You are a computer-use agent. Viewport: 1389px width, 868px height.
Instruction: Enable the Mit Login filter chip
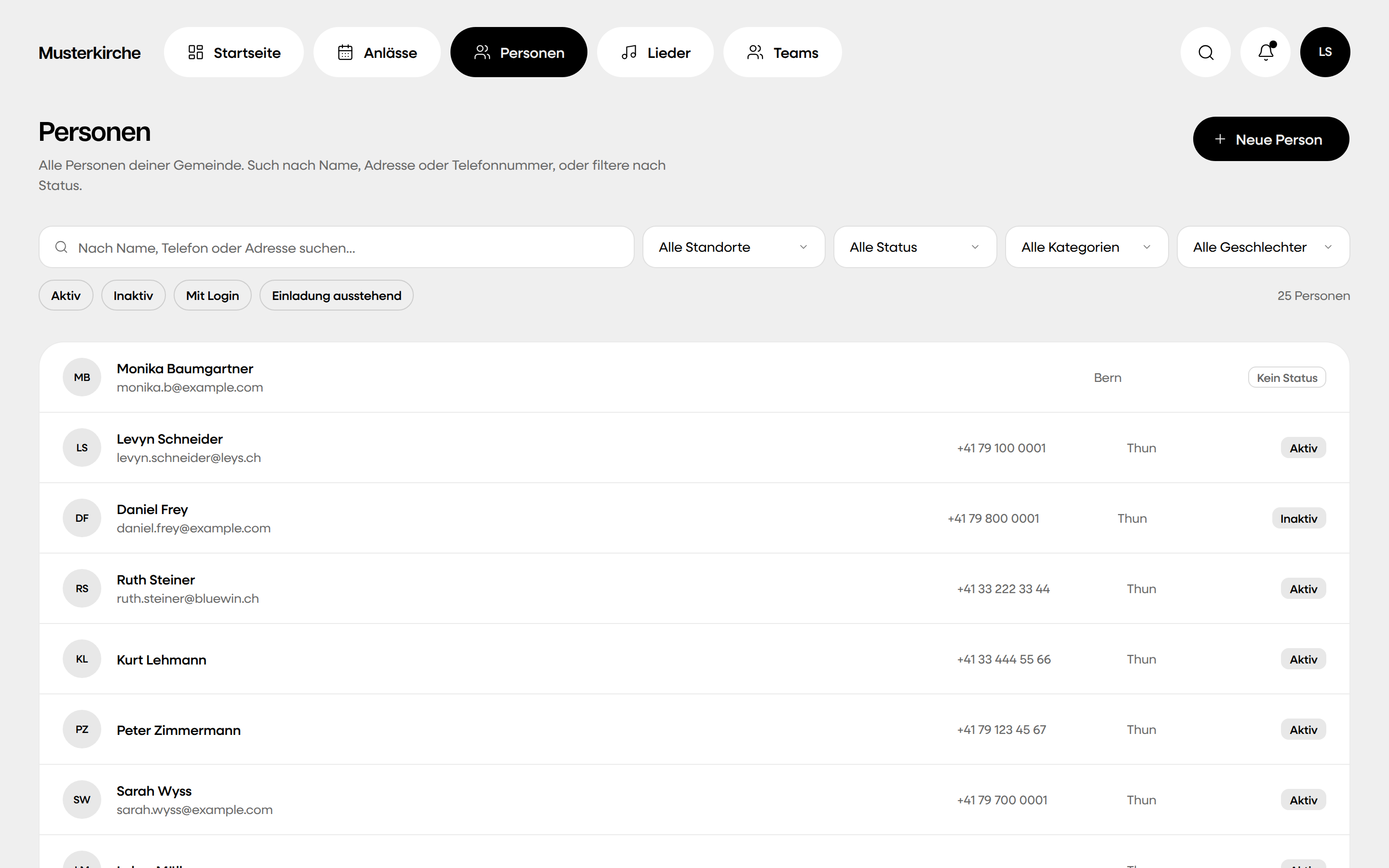212,295
